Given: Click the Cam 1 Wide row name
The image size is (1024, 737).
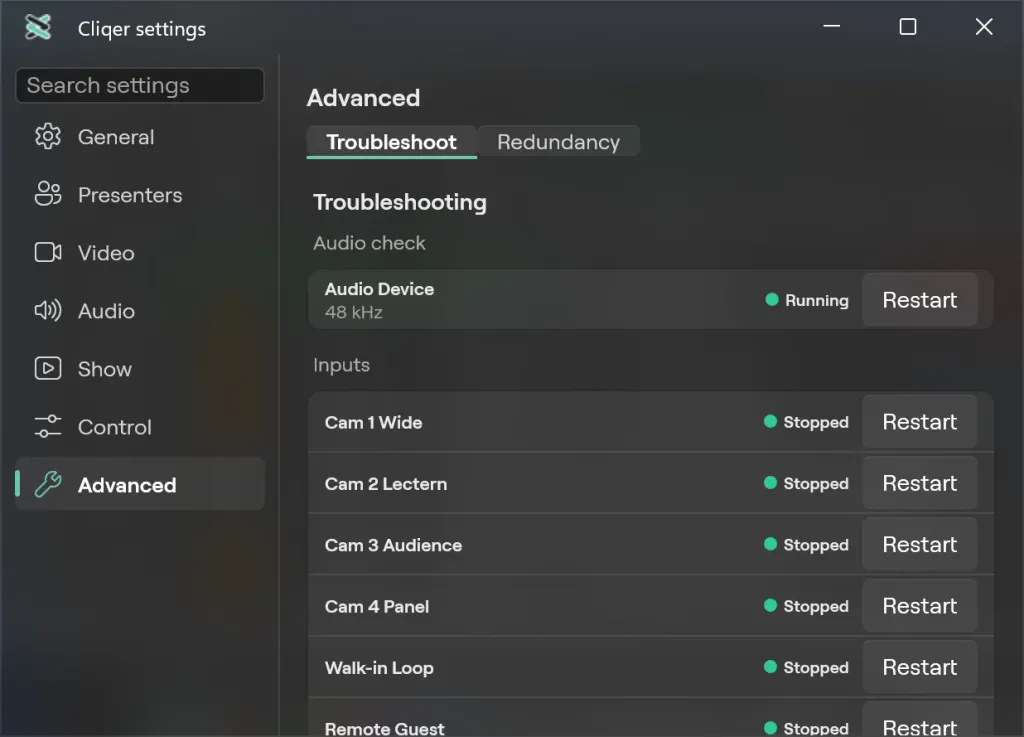Looking at the screenshot, I should pyautogui.click(x=374, y=422).
